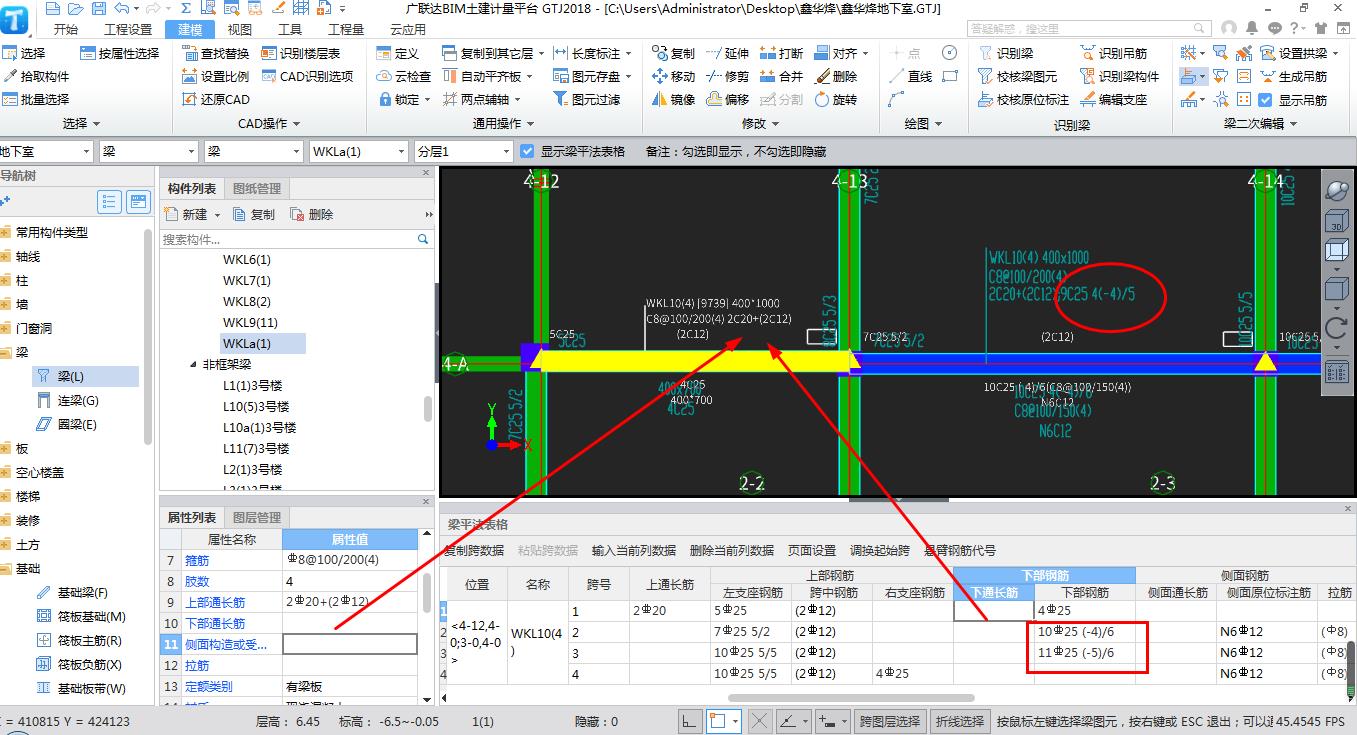Click 图元过滤 filter tool

pyautogui.click(x=587, y=99)
